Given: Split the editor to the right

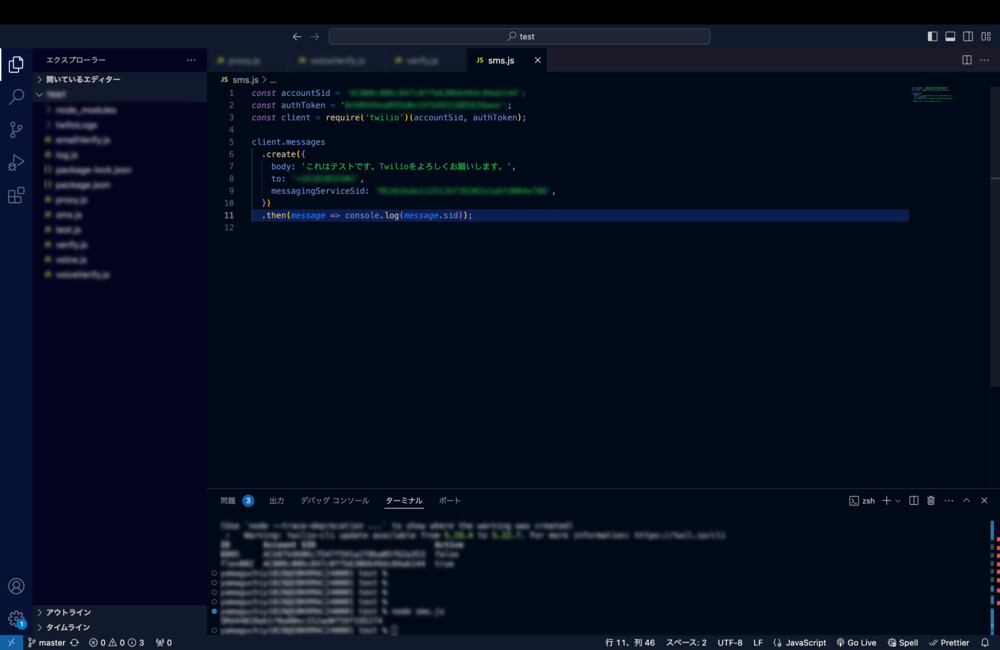Looking at the screenshot, I should pyautogui.click(x=967, y=60).
